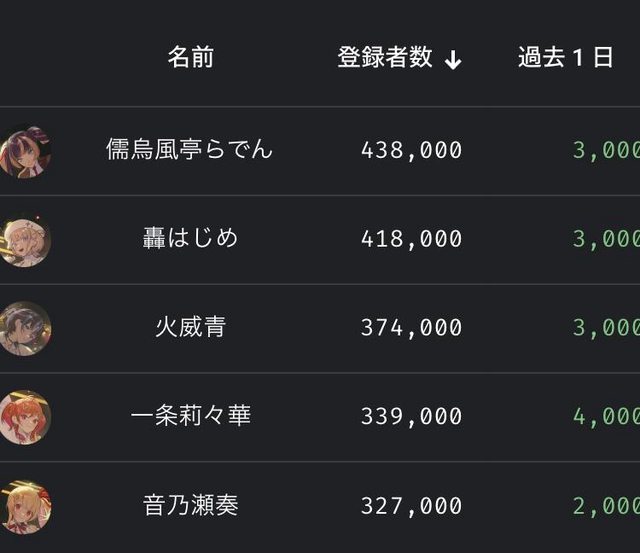640x553 pixels.
Task: Open 儒烏風亭らでん channel name
Action: pos(189,150)
